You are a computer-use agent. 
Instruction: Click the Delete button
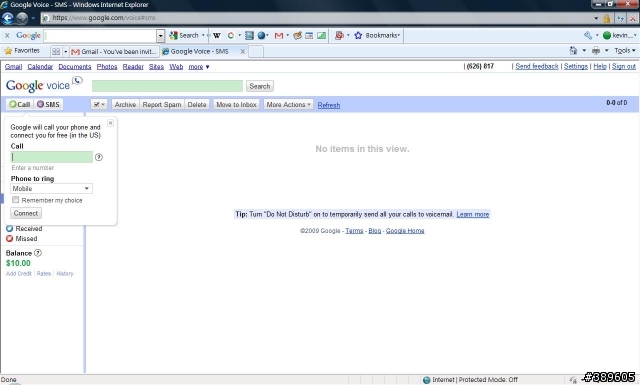click(197, 105)
